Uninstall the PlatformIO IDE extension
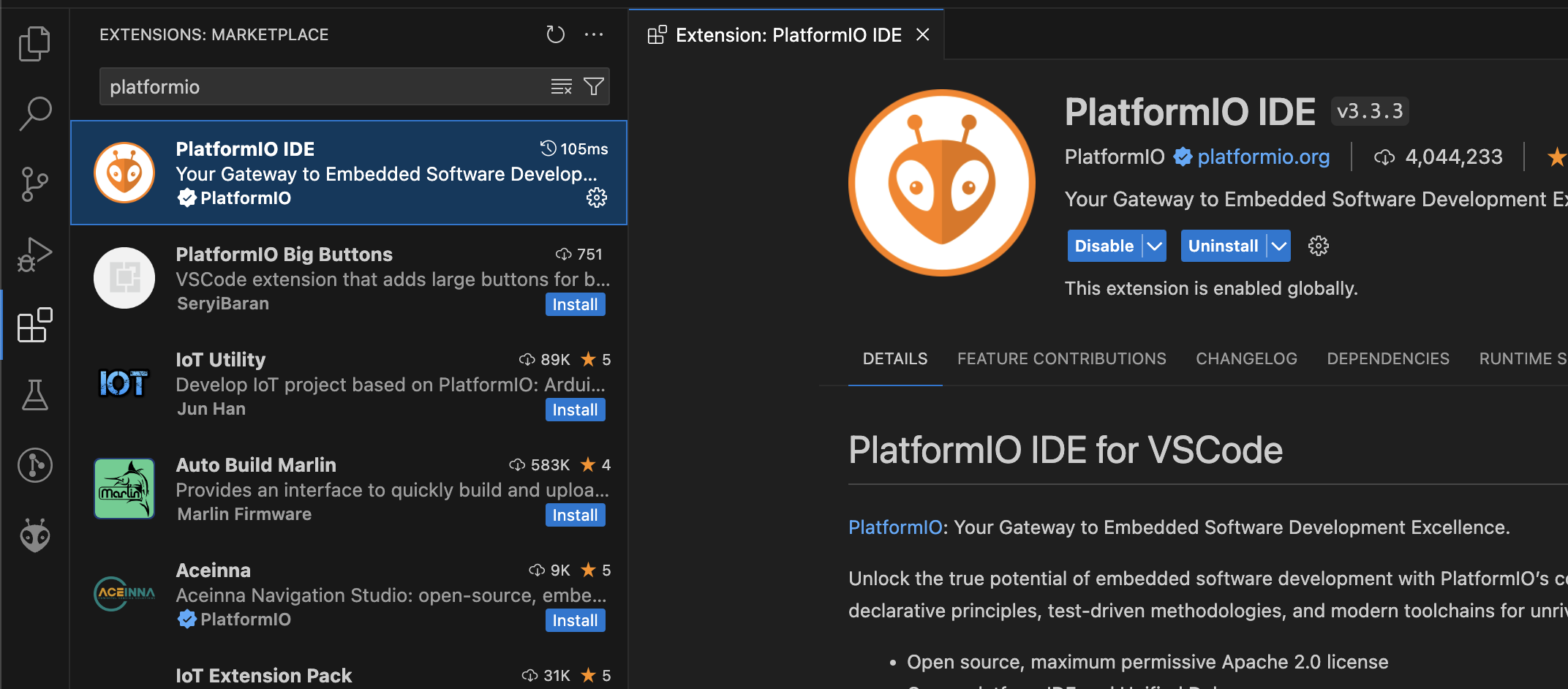The height and width of the screenshot is (689, 1568). [x=1223, y=246]
